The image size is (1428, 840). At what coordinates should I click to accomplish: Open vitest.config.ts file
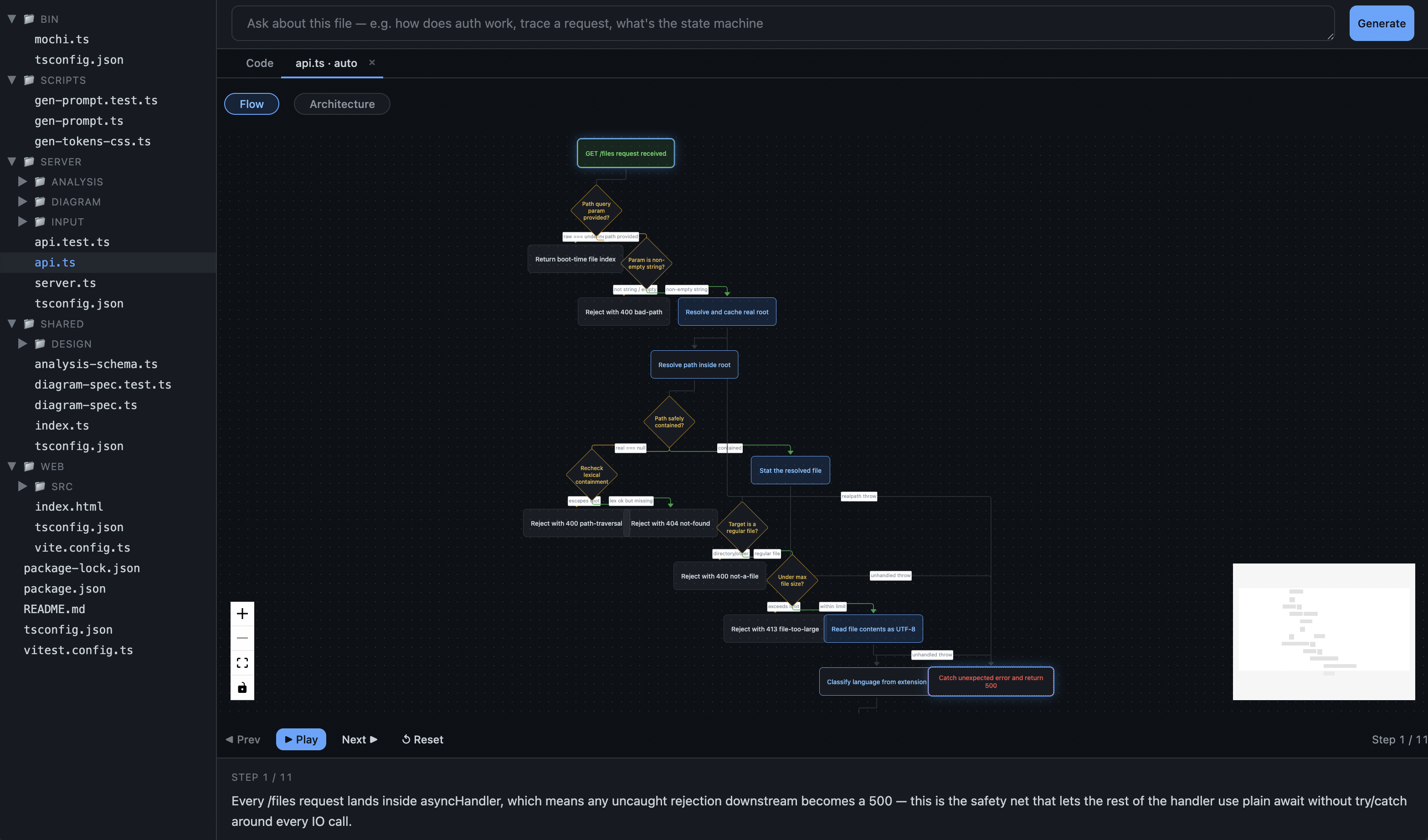(78, 650)
